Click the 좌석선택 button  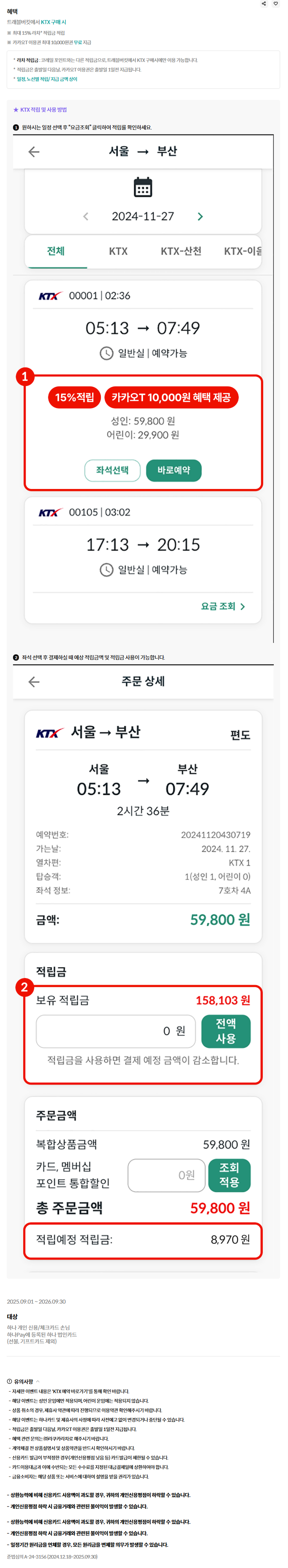click(x=112, y=470)
